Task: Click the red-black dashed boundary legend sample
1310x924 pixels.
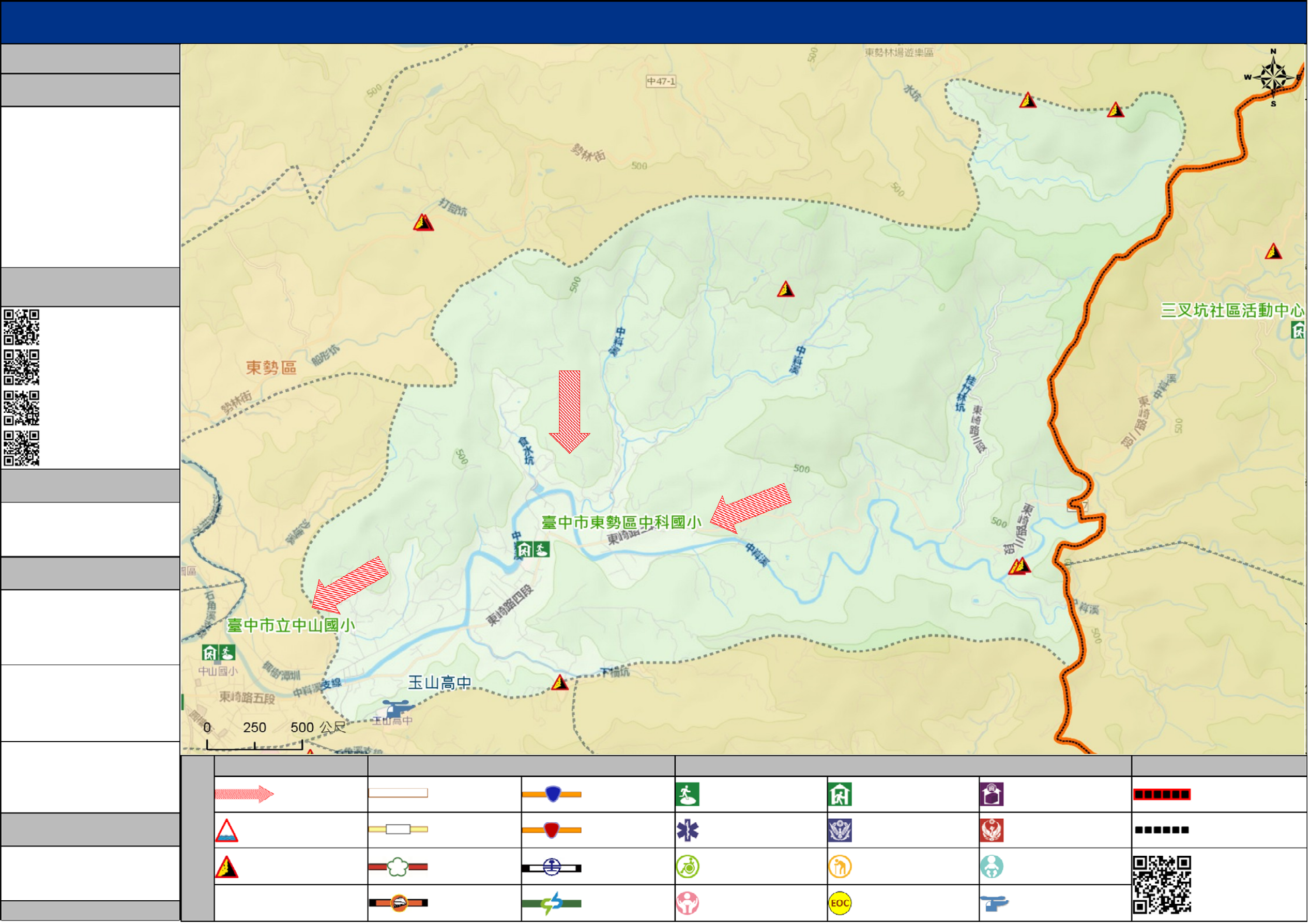Action: tap(1162, 795)
